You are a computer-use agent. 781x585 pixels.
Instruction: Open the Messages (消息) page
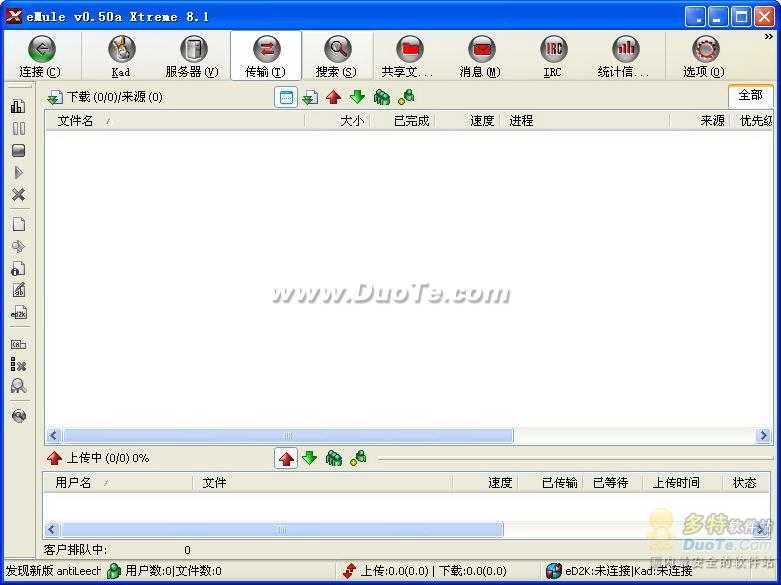point(481,55)
